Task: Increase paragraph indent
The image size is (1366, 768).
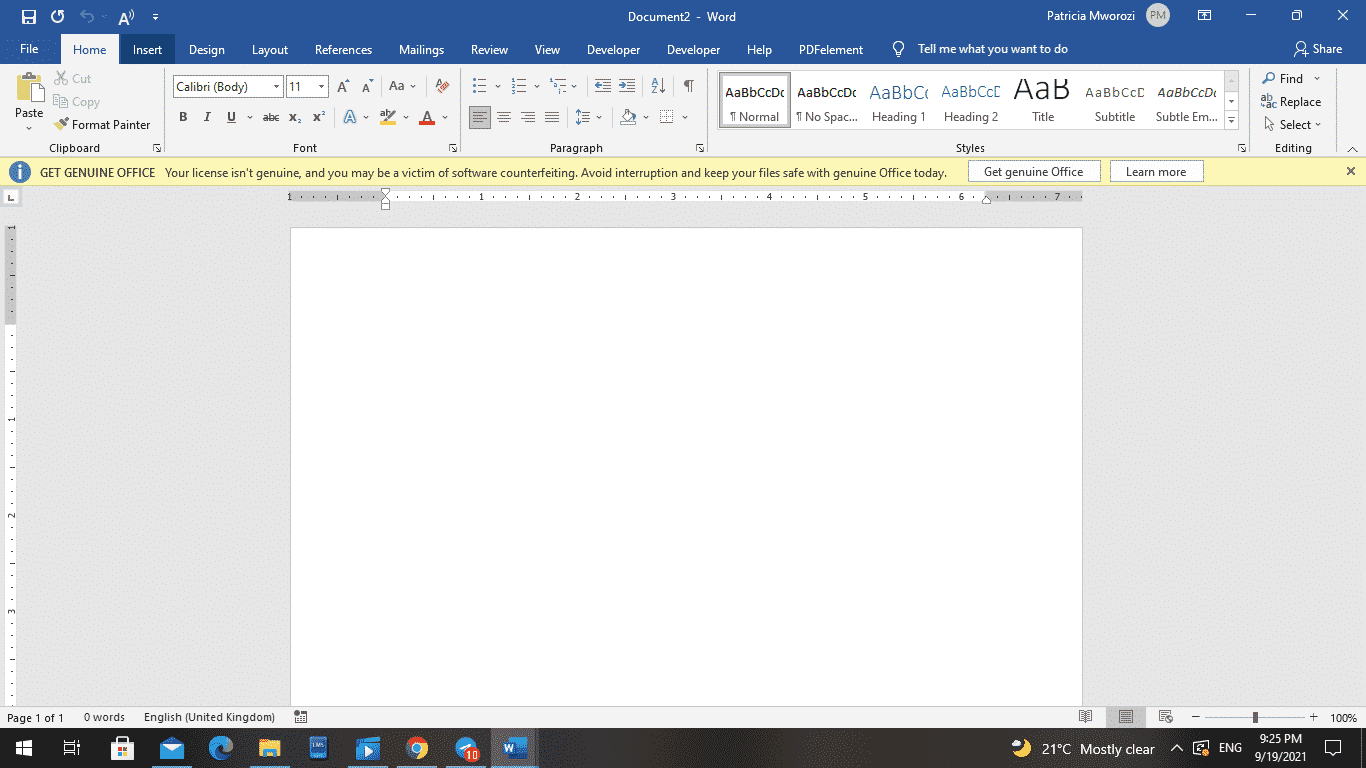Action: coord(628,86)
